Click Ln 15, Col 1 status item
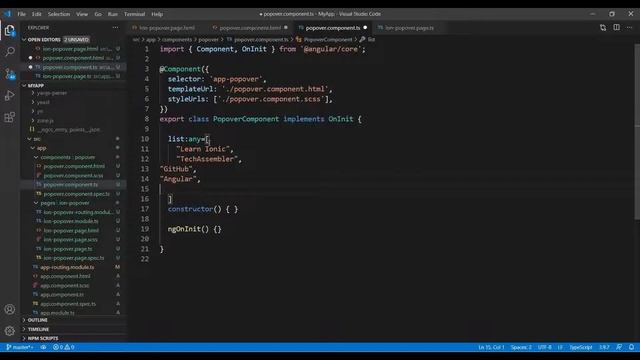The width and height of the screenshot is (640, 360). pos(491,347)
